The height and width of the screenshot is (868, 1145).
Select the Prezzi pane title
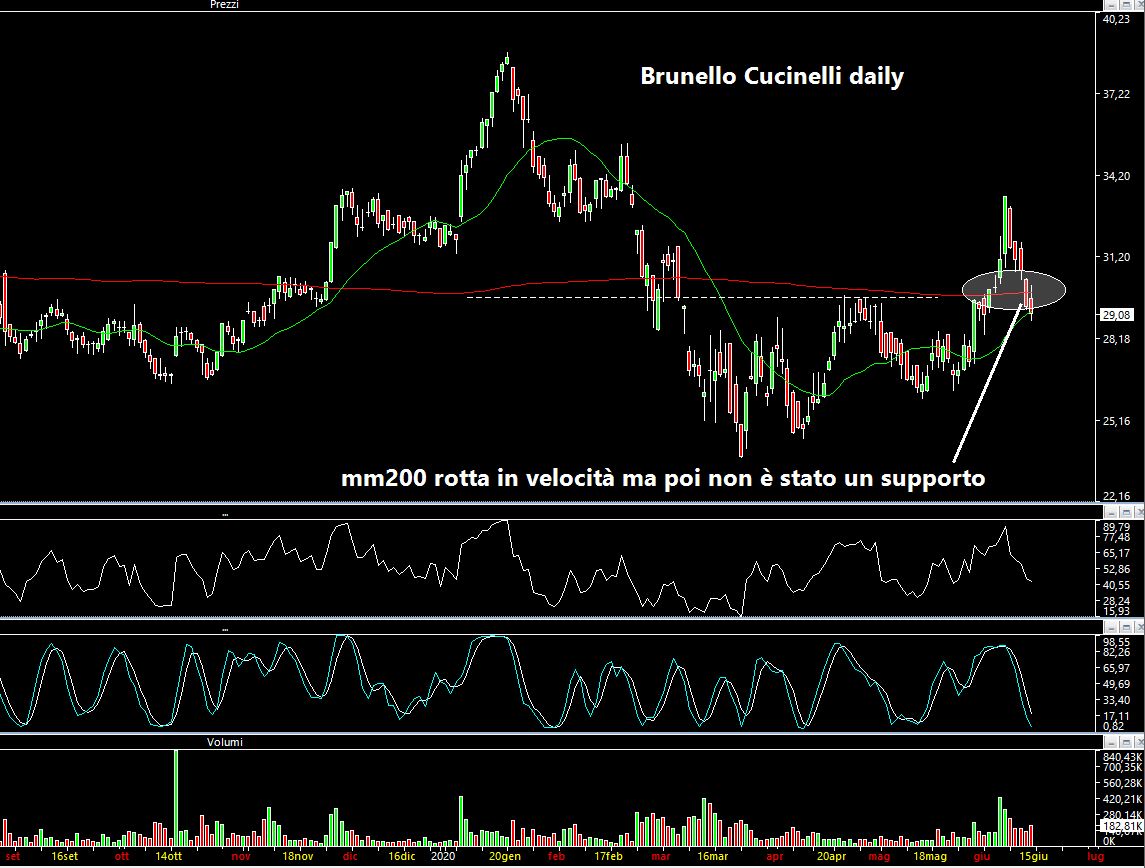point(224,5)
